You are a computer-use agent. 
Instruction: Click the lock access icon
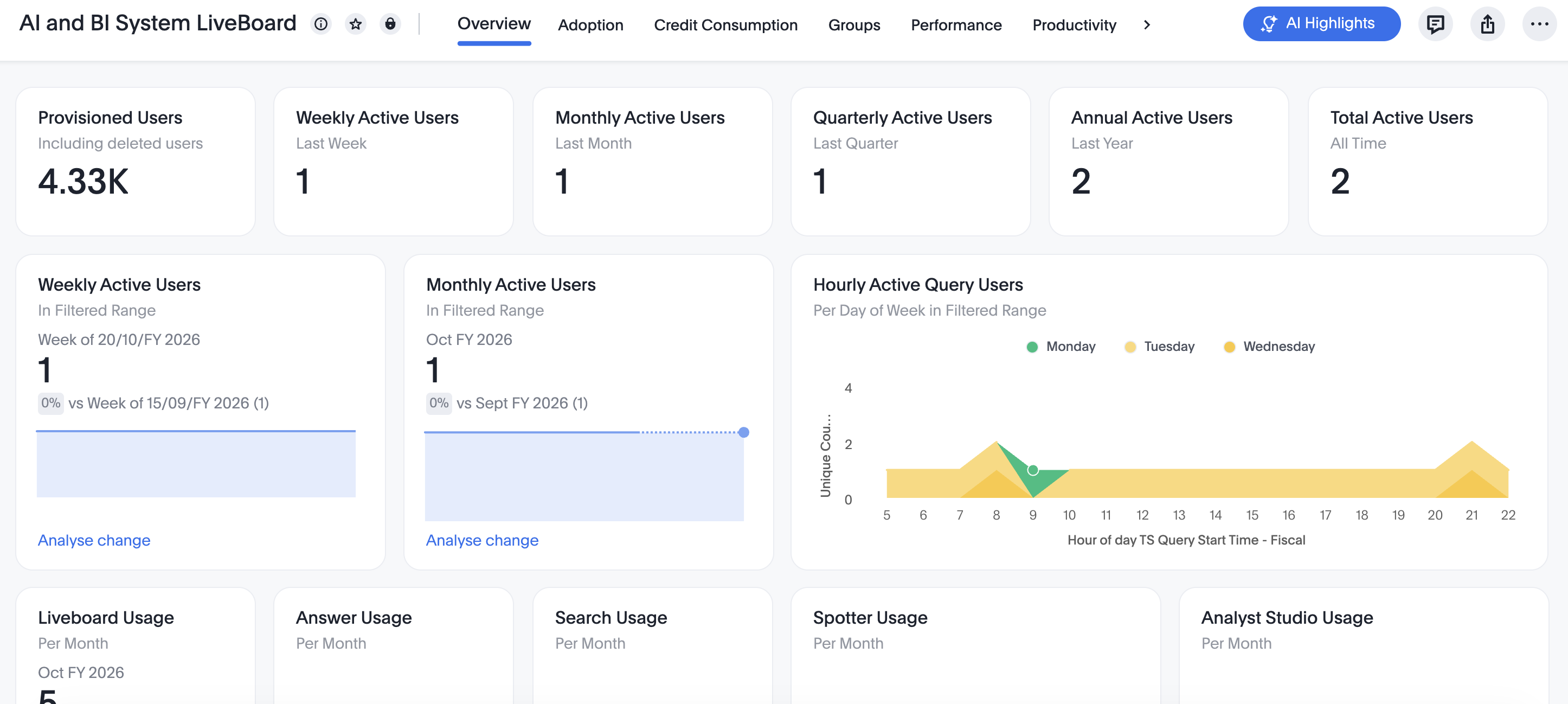coord(391,24)
